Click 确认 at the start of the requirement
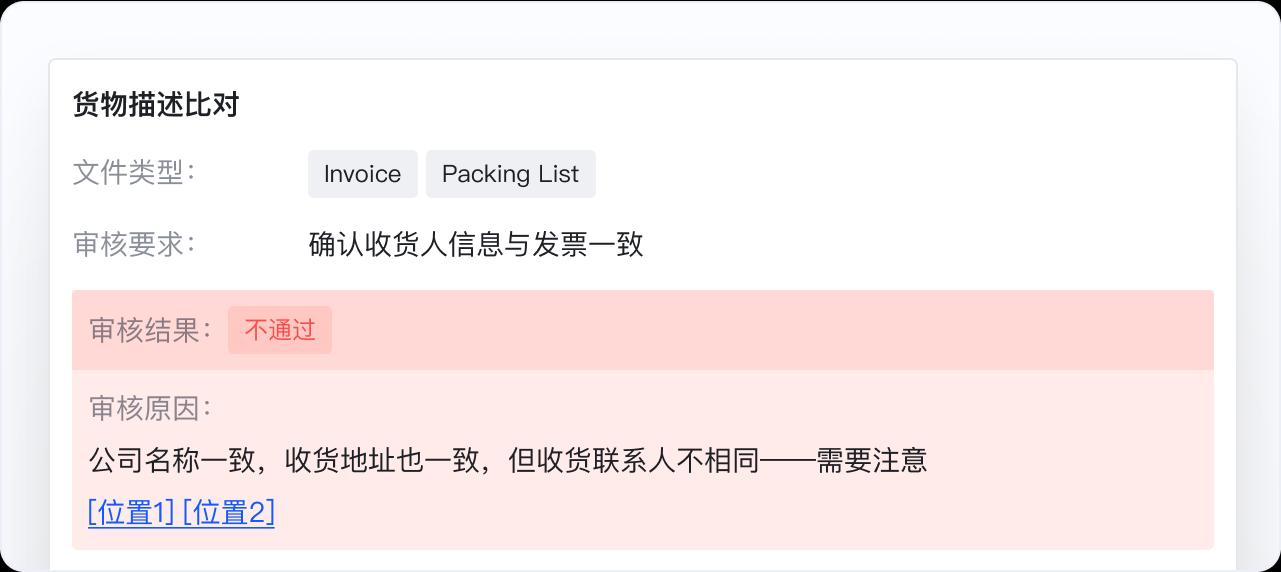The width and height of the screenshot is (1281, 572). click(x=336, y=244)
